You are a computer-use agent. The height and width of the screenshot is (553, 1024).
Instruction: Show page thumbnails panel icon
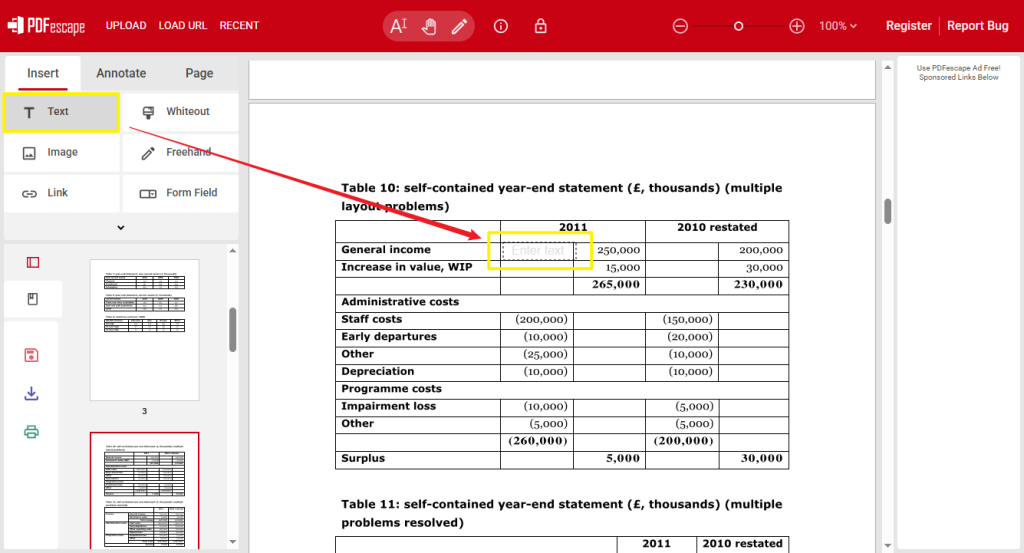(33, 262)
